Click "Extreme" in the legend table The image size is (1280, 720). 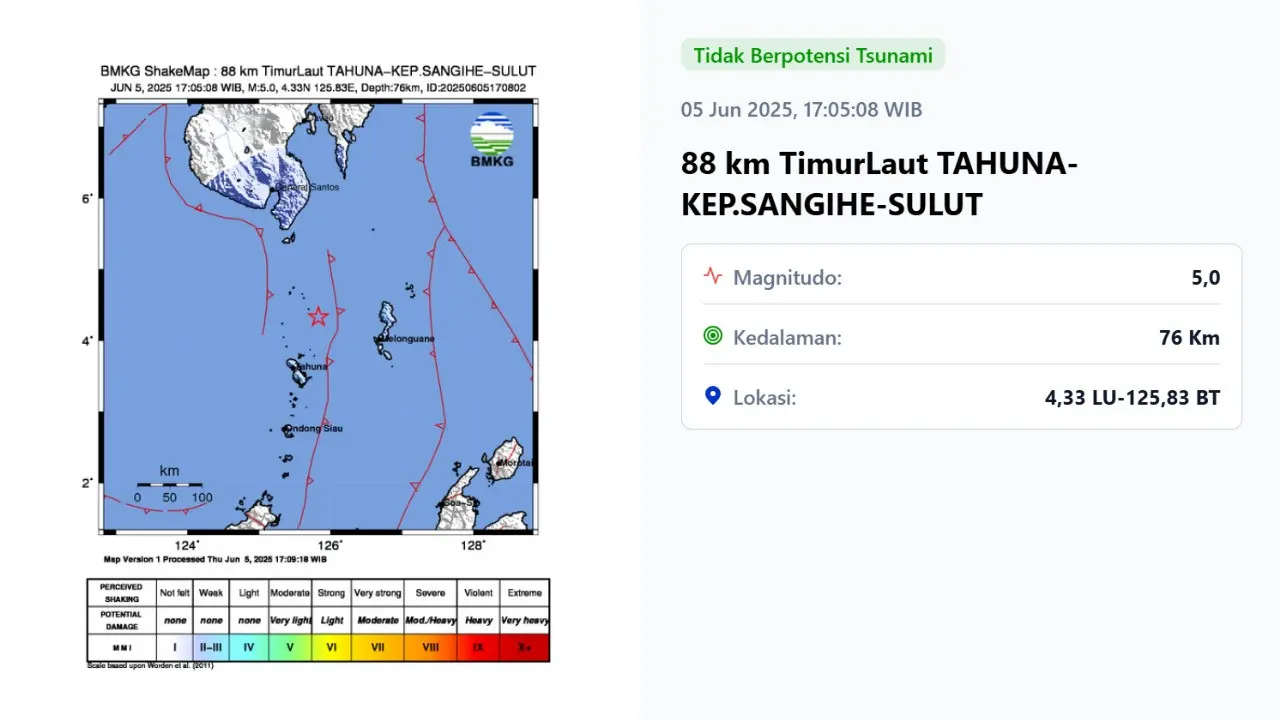coord(524,593)
